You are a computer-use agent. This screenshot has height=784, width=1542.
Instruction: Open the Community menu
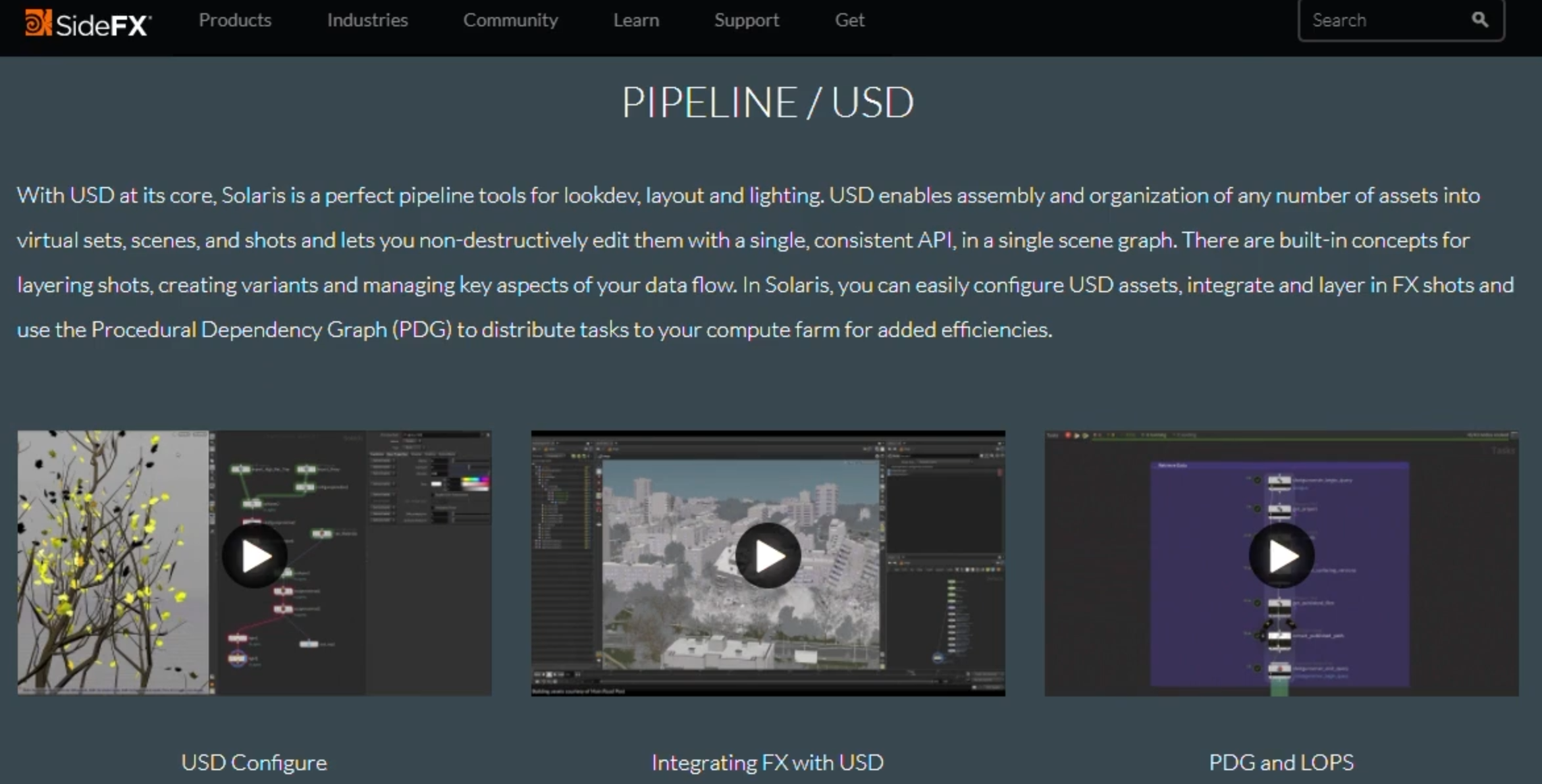point(510,20)
